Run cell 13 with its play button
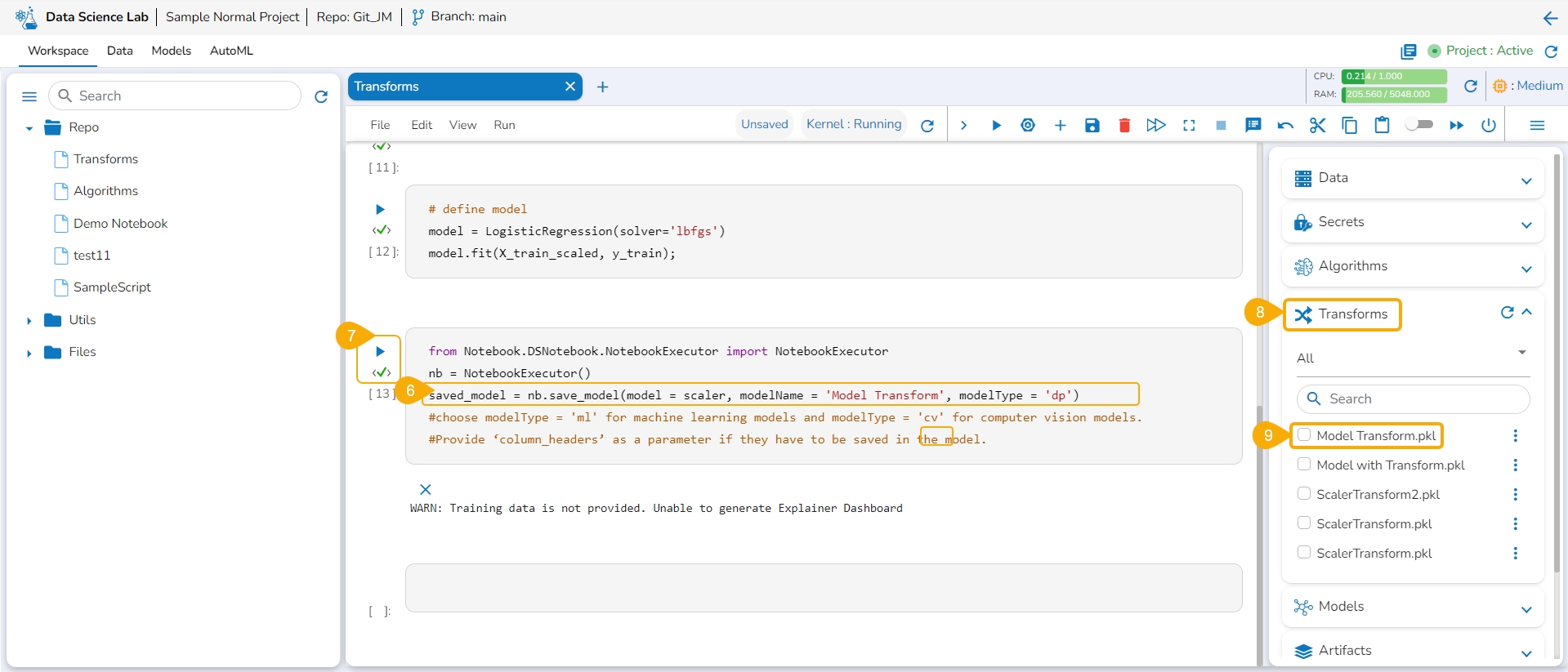The image size is (1568, 672). (x=380, y=351)
